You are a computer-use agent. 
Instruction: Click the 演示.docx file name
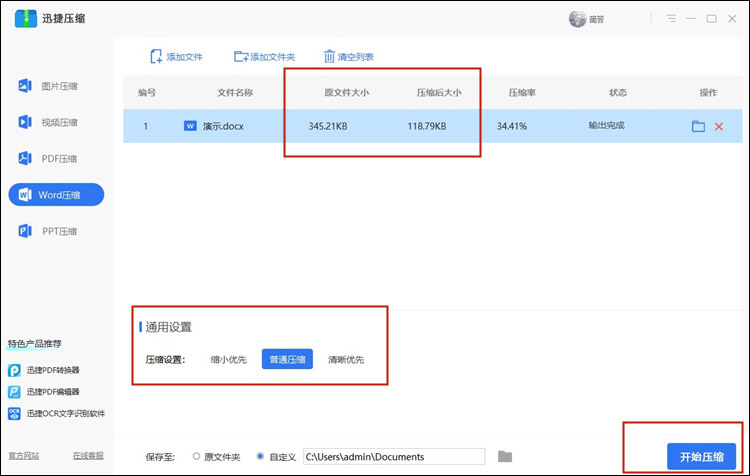[223, 126]
